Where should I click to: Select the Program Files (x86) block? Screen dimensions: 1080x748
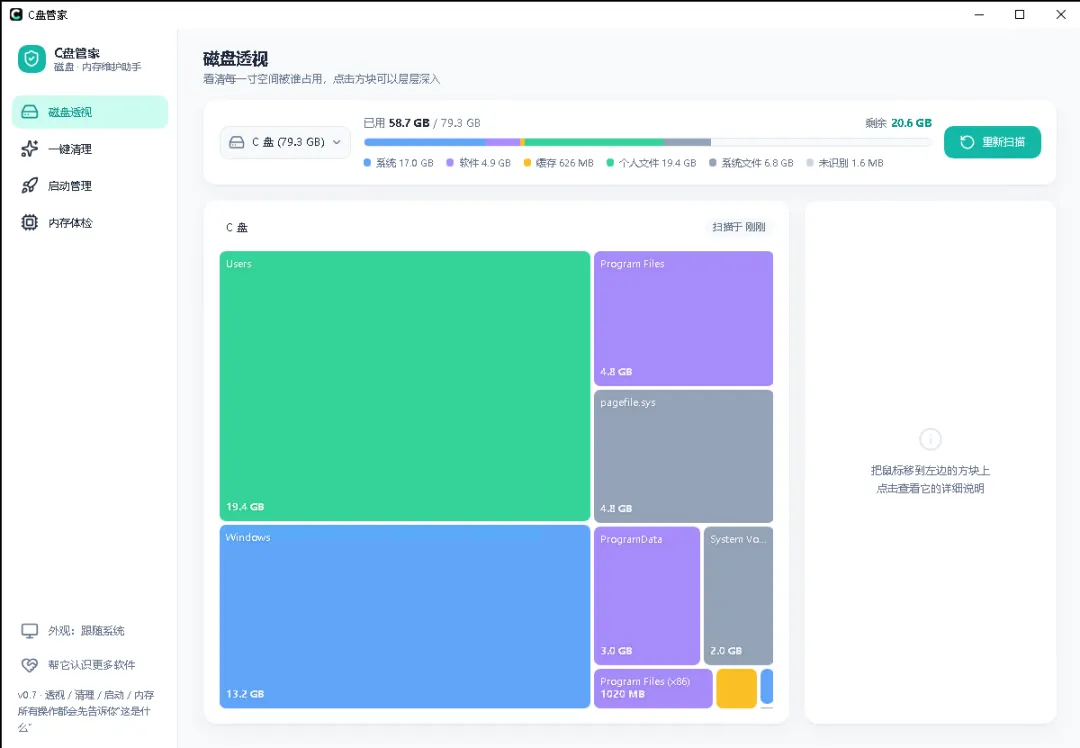point(653,688)
